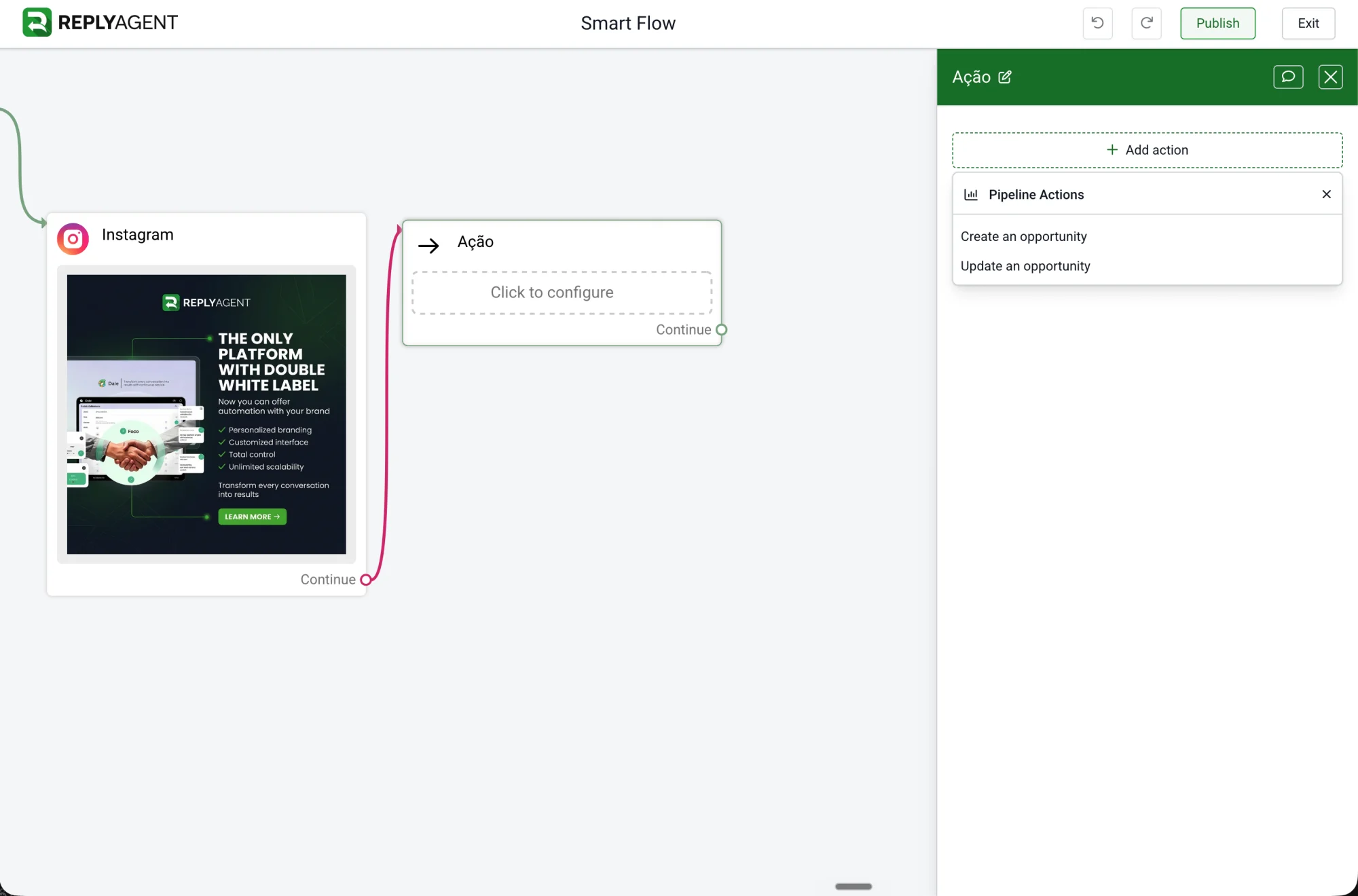Click the horizontal canvas scrollbar handle
Screen dimensions: 1358x896
coord(854,886)
